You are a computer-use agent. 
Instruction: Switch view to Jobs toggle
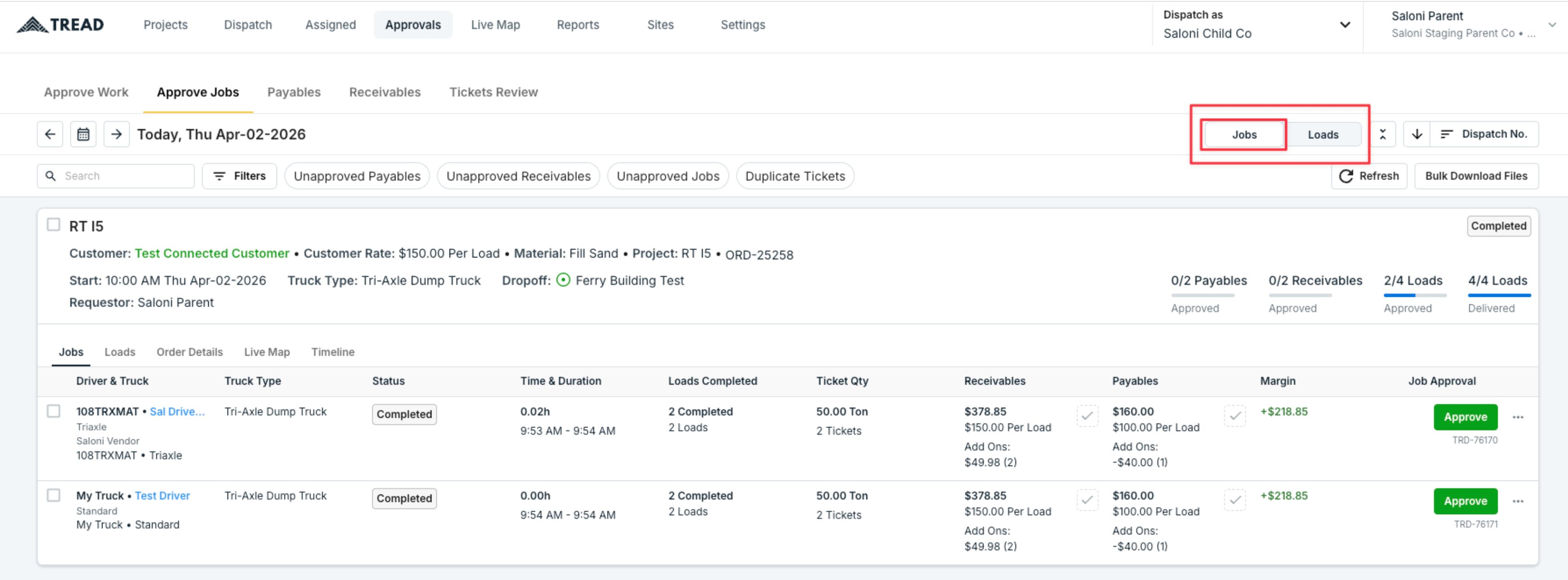click(1244, 135)
